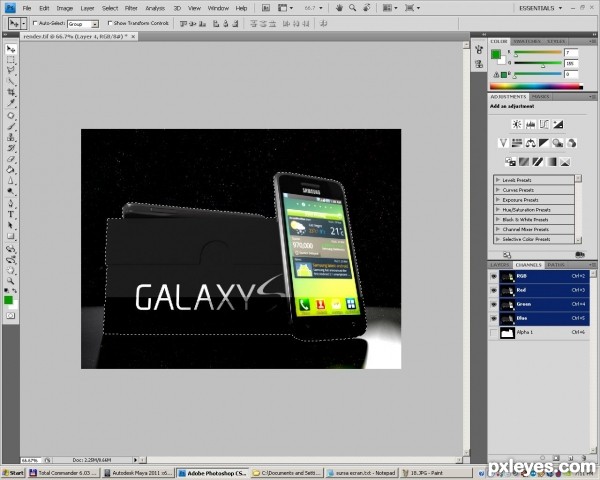Show the Alpha 1 channel

pos(494,332)
